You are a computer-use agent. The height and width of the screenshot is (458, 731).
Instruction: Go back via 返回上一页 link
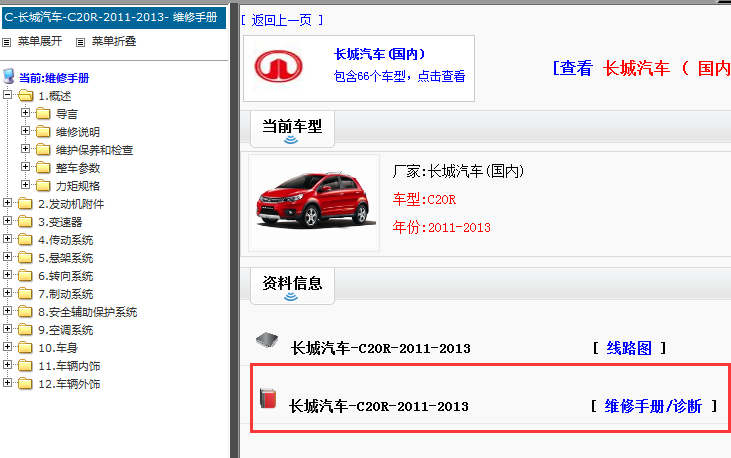point(282,20)
